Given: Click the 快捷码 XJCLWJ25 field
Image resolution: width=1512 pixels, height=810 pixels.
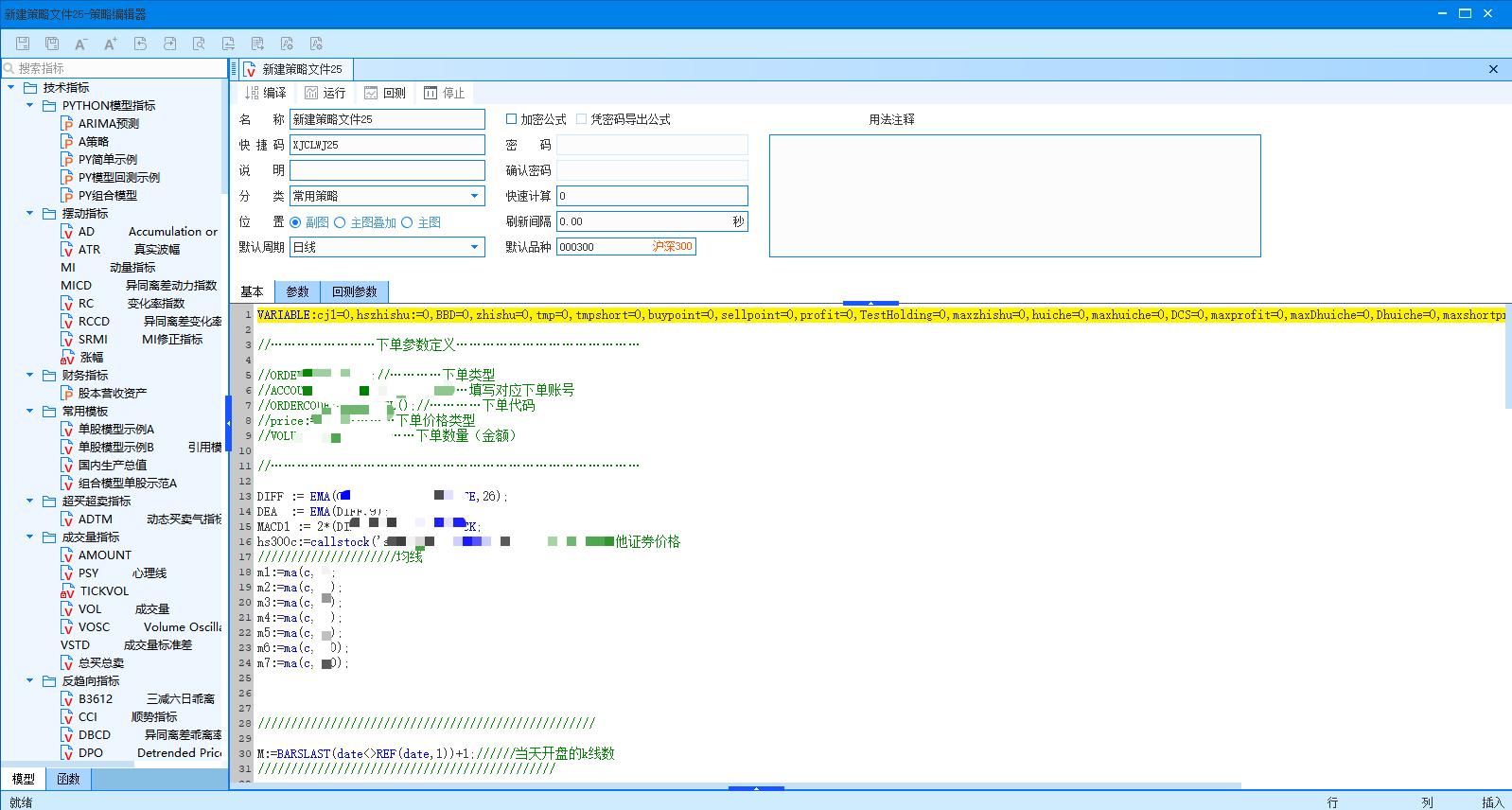Looking at the screenshot, I should [x=387, y=145].
